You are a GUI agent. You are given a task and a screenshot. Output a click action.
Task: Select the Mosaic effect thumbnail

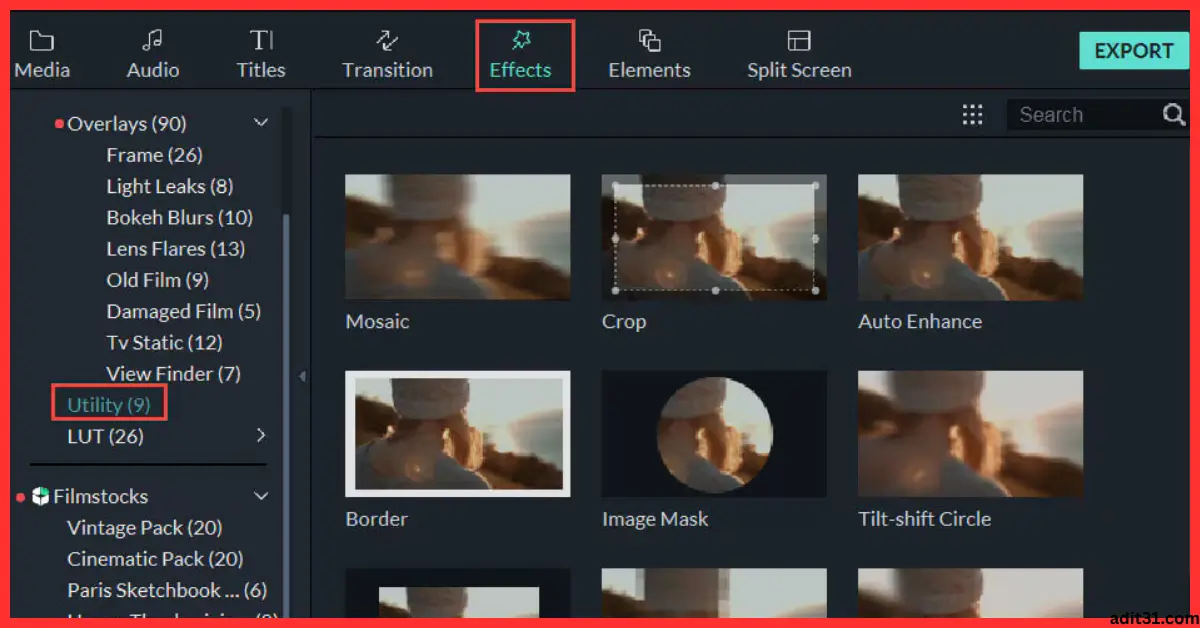(458, 237)
